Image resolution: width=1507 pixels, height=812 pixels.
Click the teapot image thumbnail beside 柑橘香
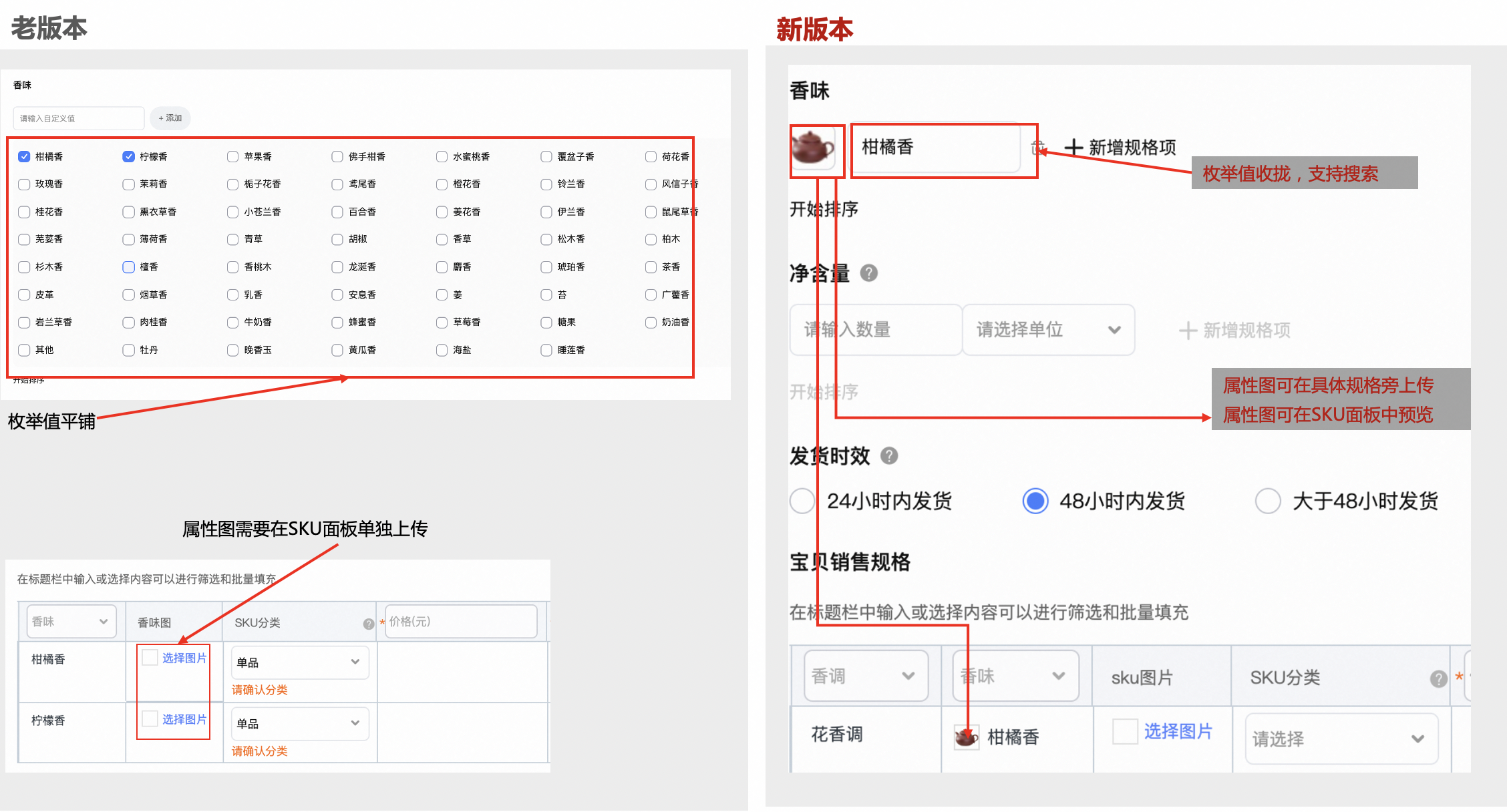tap(813, 147)
